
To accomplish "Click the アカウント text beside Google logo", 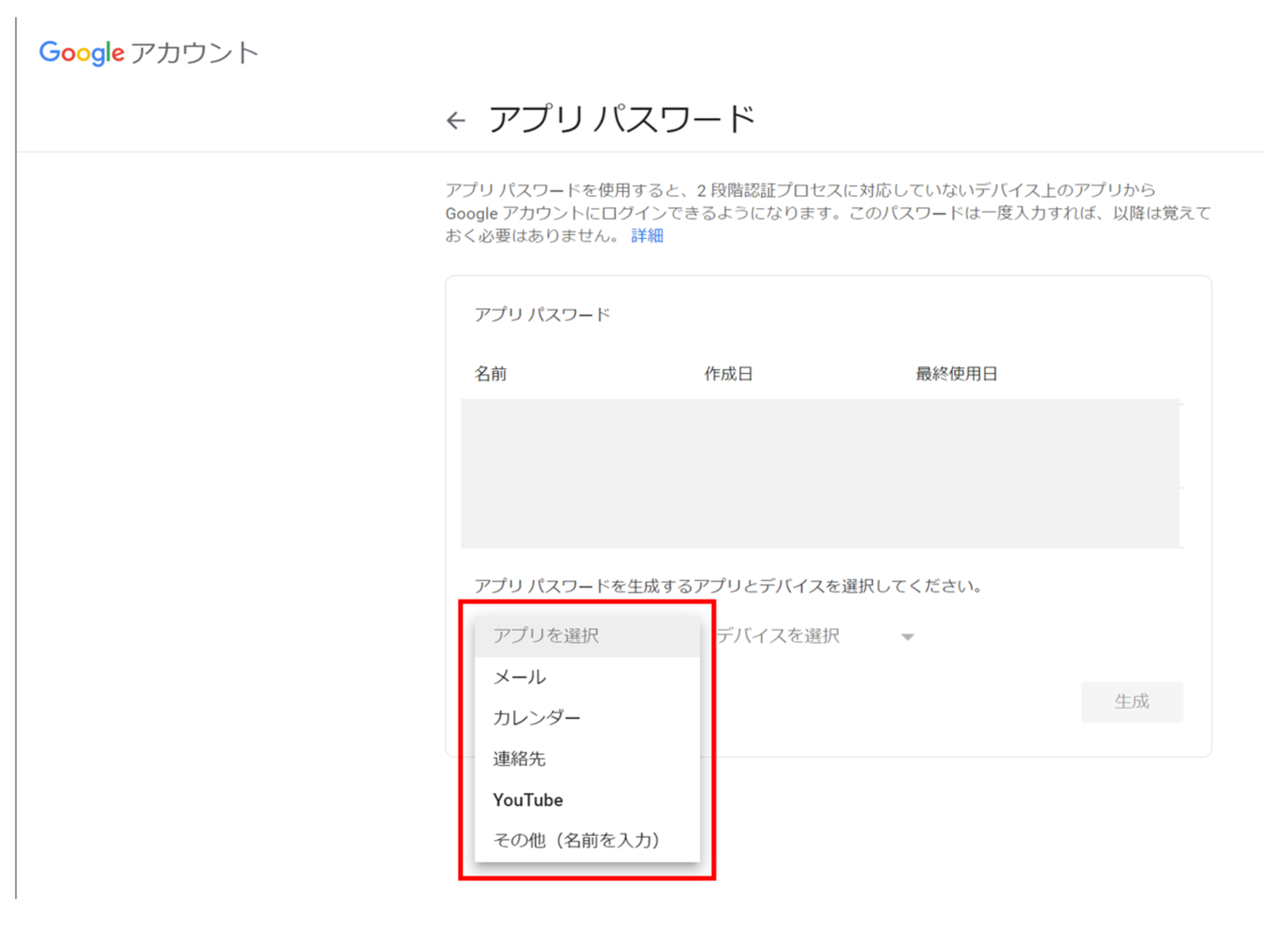I will coord(194,53).
